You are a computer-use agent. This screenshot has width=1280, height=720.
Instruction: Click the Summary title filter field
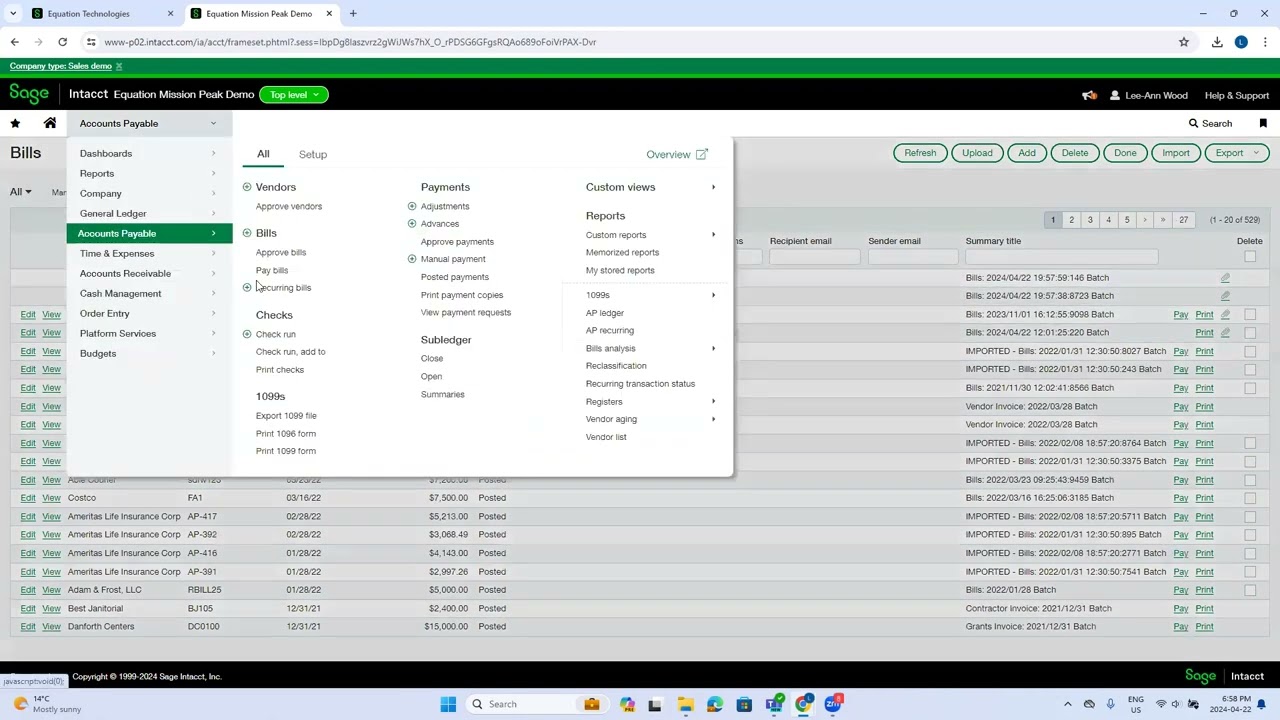click(1061, 258)
